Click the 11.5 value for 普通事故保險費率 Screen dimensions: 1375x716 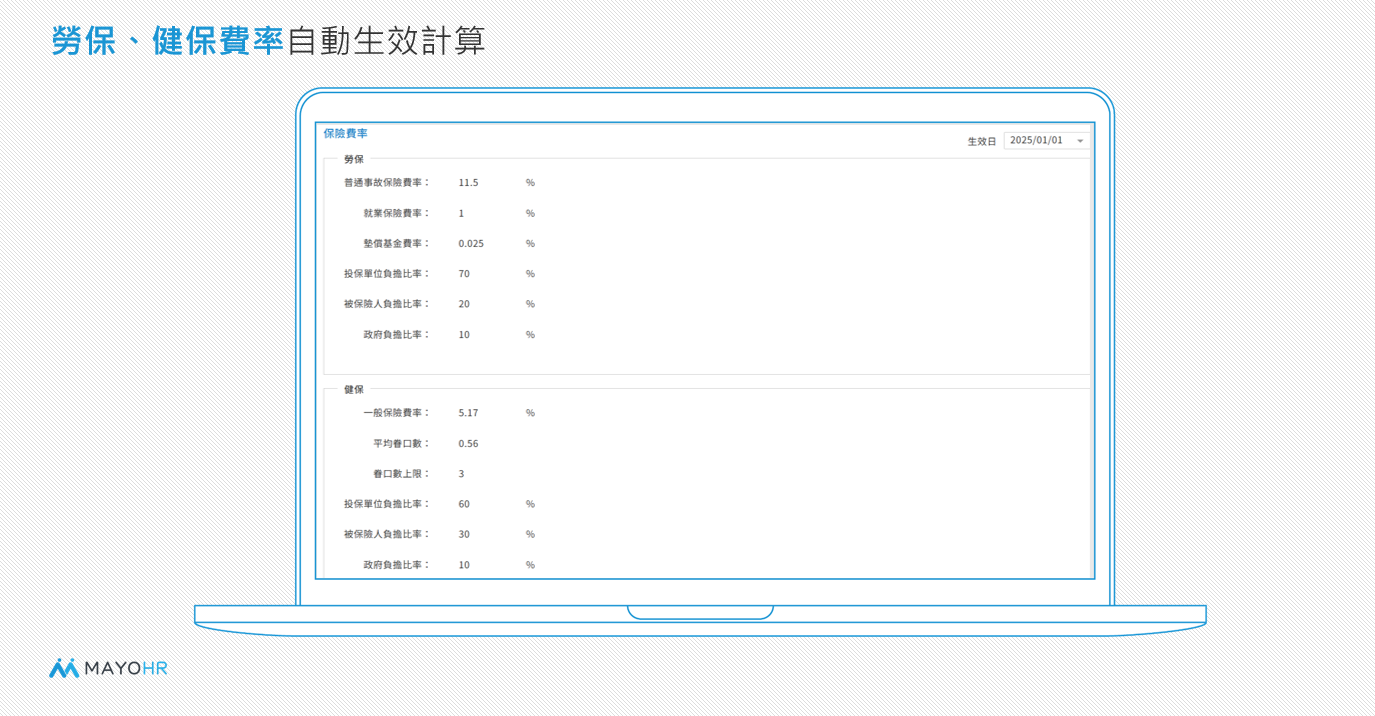468,183
